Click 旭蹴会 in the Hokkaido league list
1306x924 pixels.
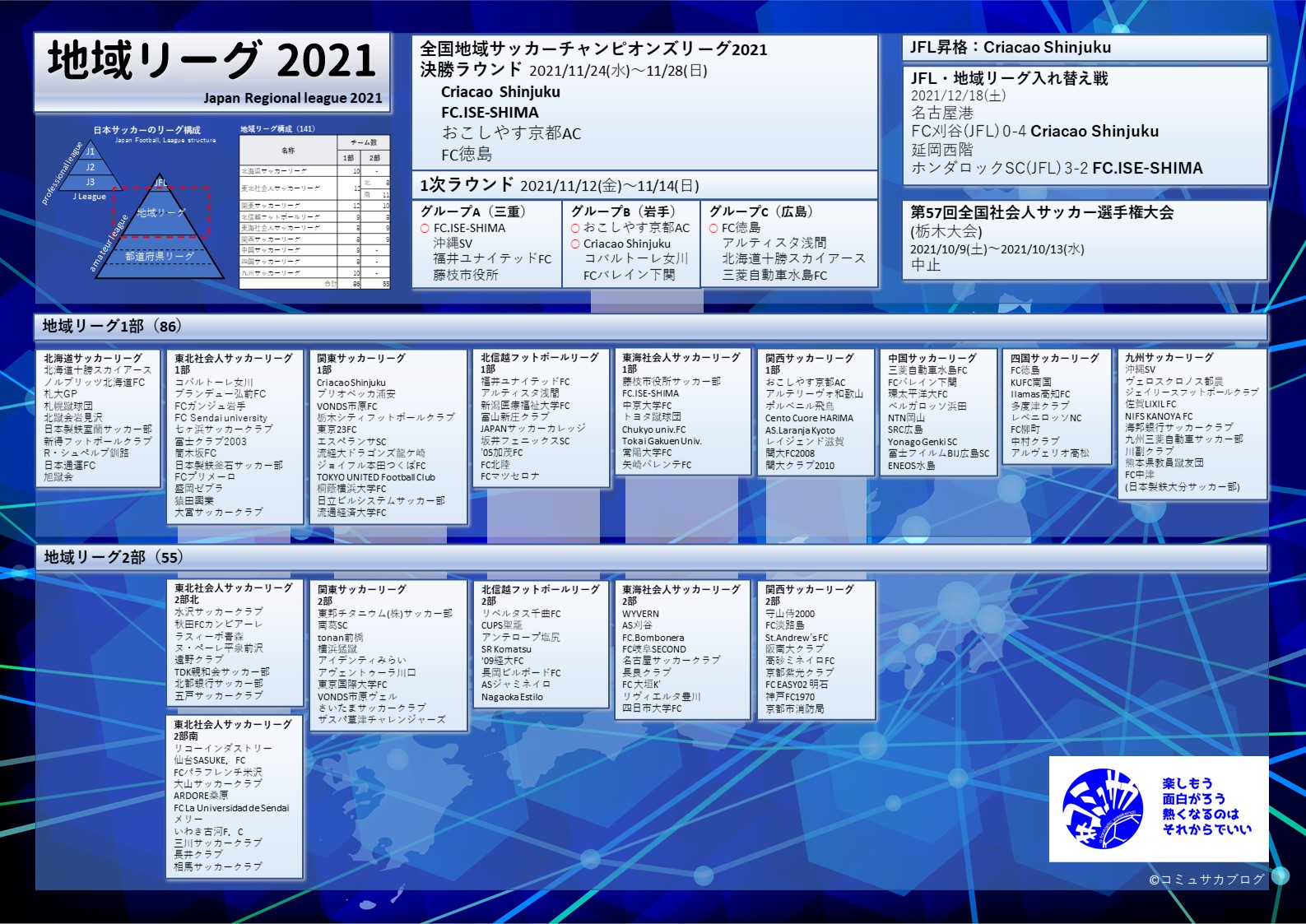[58, 477]
